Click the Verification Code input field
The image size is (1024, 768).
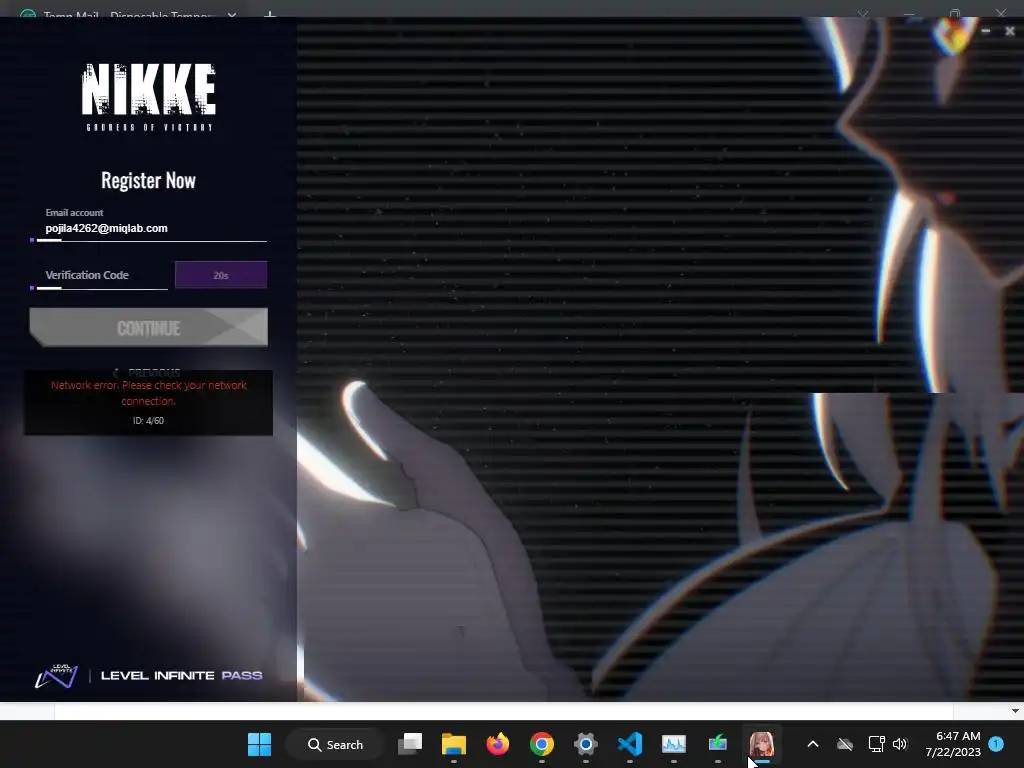102,275
